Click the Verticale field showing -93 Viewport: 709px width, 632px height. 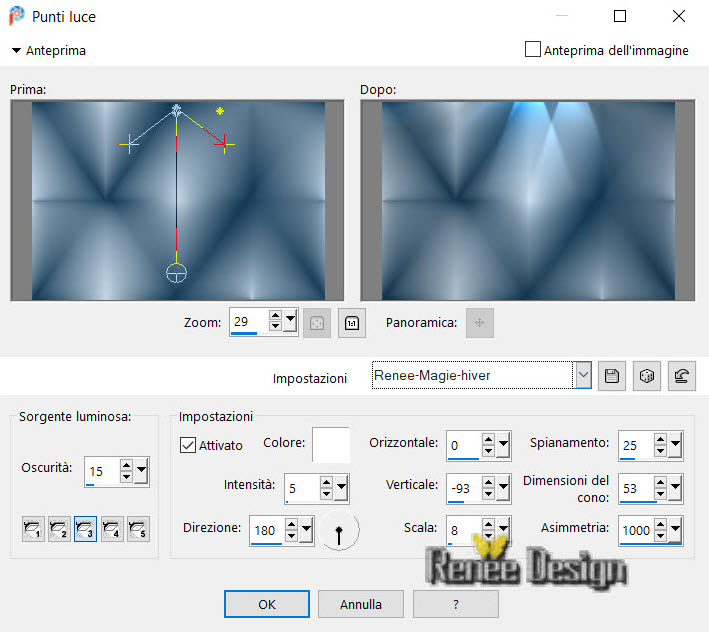(464, 488)
